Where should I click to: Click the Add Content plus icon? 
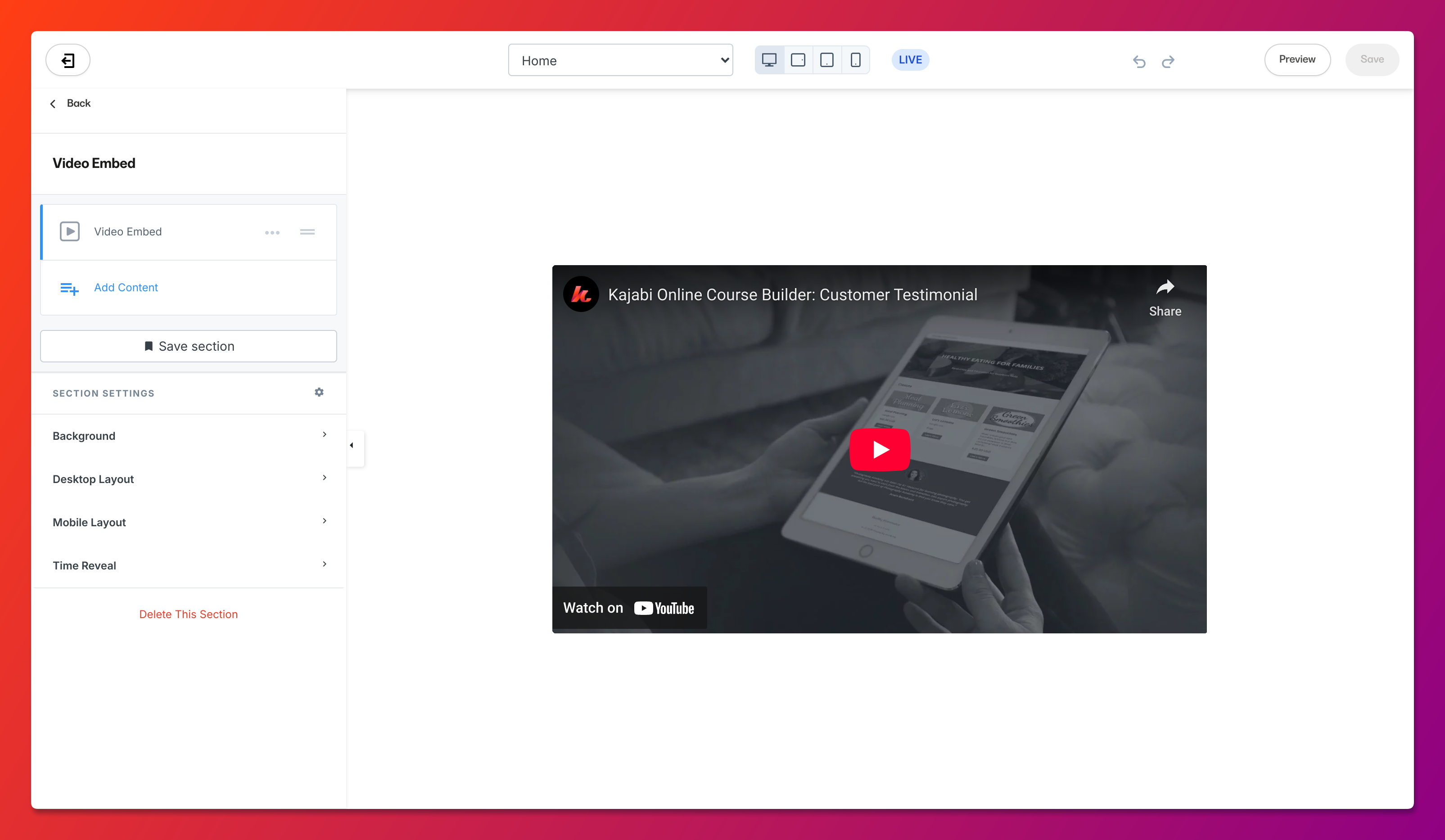pos(69,289)
